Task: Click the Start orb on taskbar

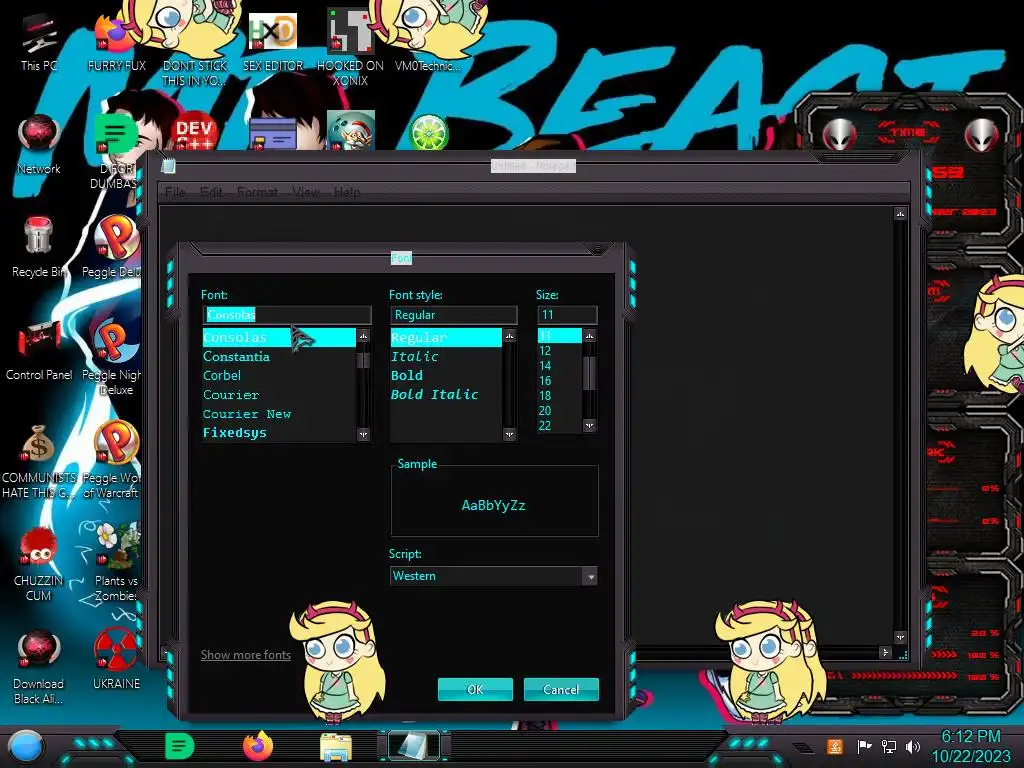Action: tap(25, 747)
